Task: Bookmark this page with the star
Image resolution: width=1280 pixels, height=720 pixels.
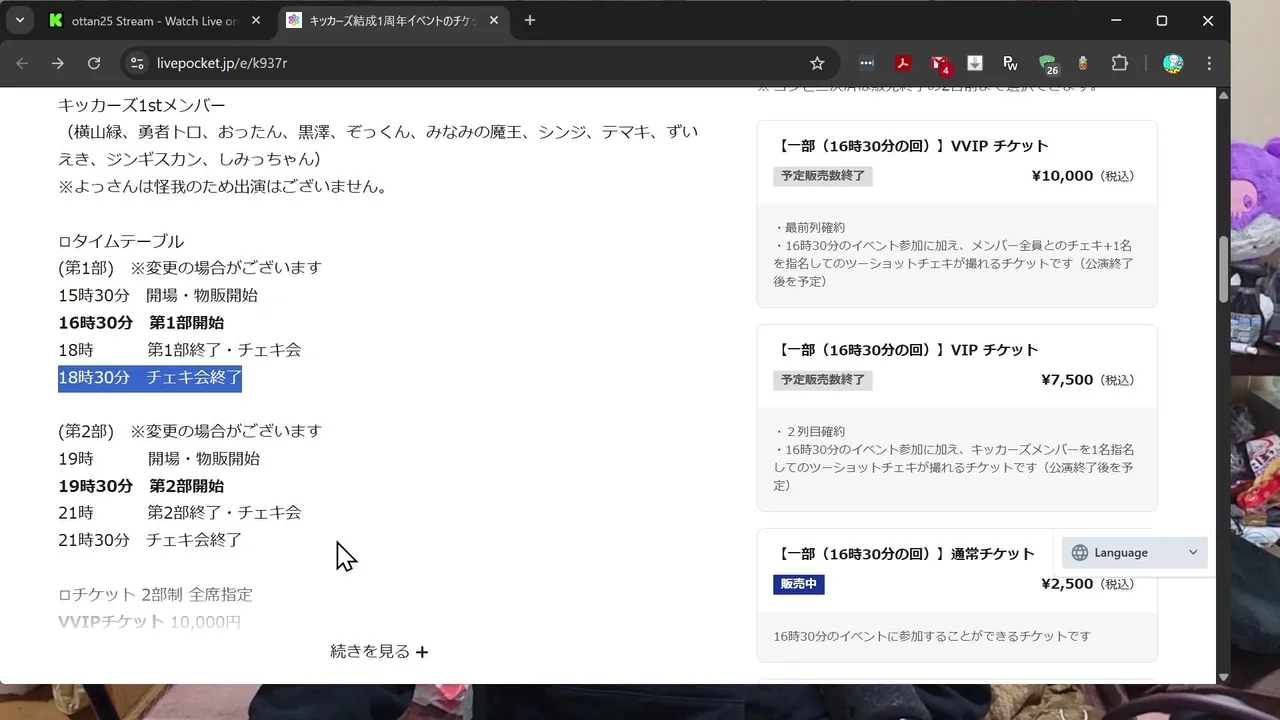Action: click(x=817, y=63)
